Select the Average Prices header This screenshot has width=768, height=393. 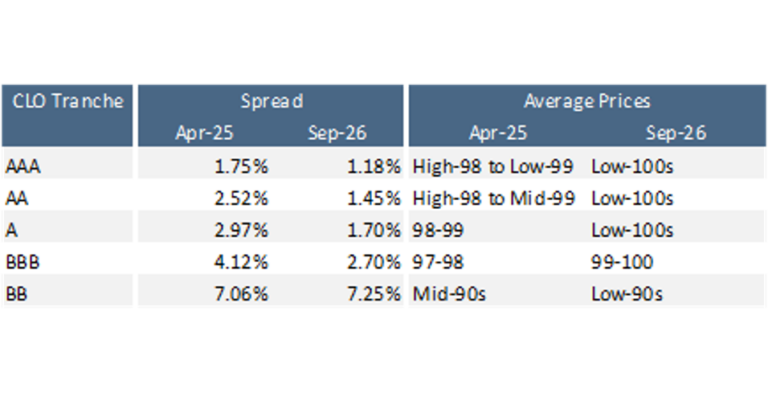pos(587,101)
